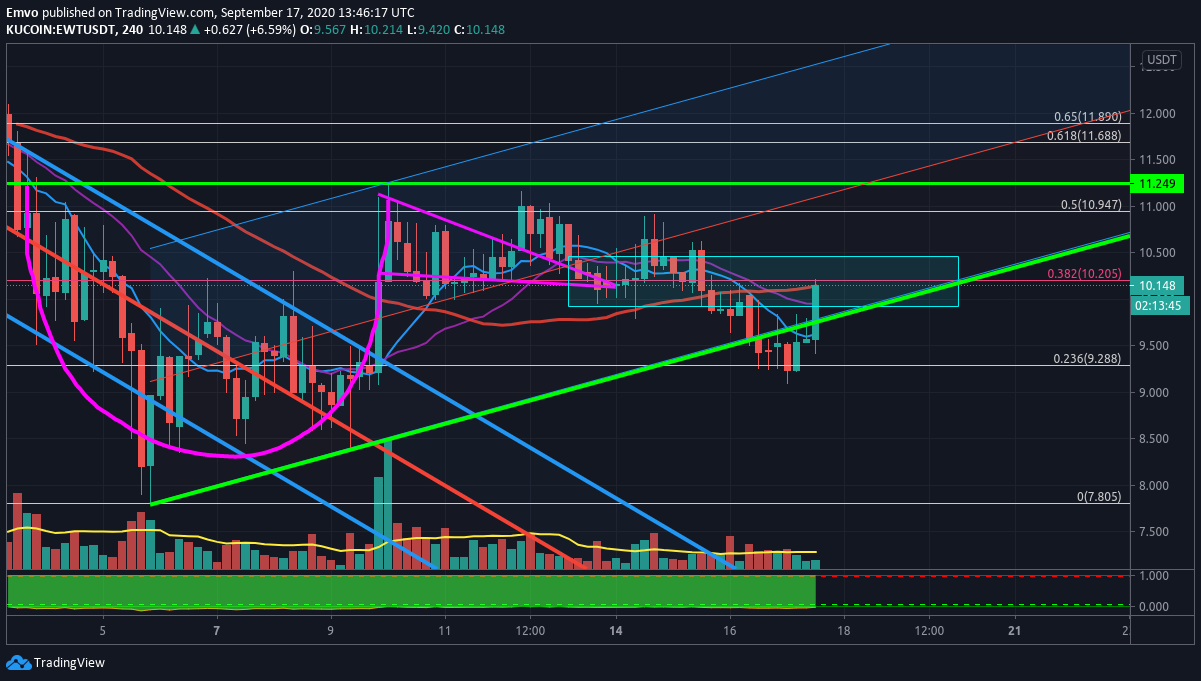Select the 0.5(10.947) Fibonacci level label
Viewport: 1201px width, 681px height.
(x=1091, y=204)
